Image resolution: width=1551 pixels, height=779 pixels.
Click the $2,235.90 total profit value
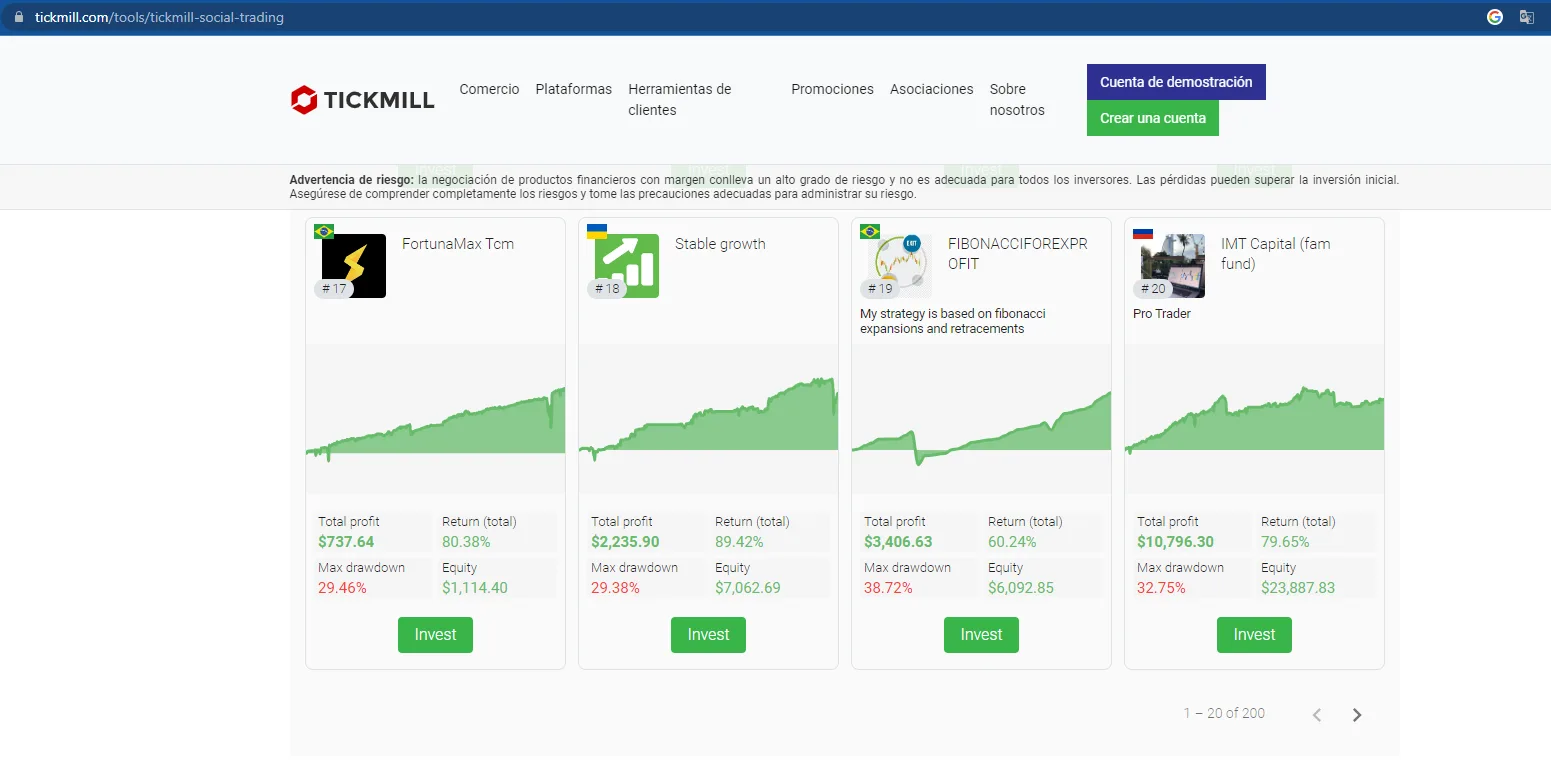pos(625,542)
